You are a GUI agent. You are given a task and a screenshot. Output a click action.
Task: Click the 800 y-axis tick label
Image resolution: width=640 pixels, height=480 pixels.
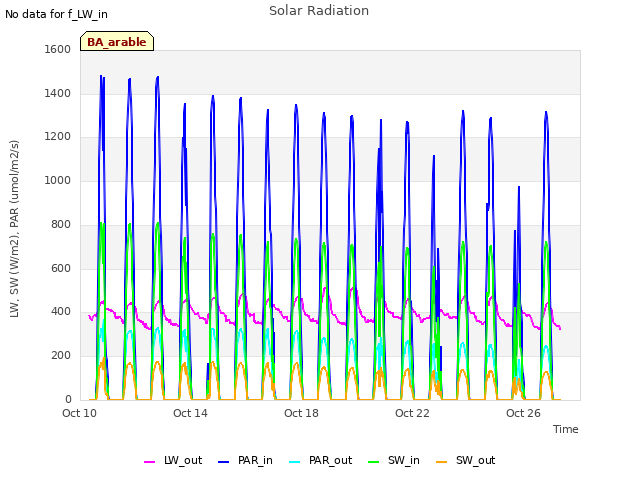pyautogui.click(x=61, y=224)
